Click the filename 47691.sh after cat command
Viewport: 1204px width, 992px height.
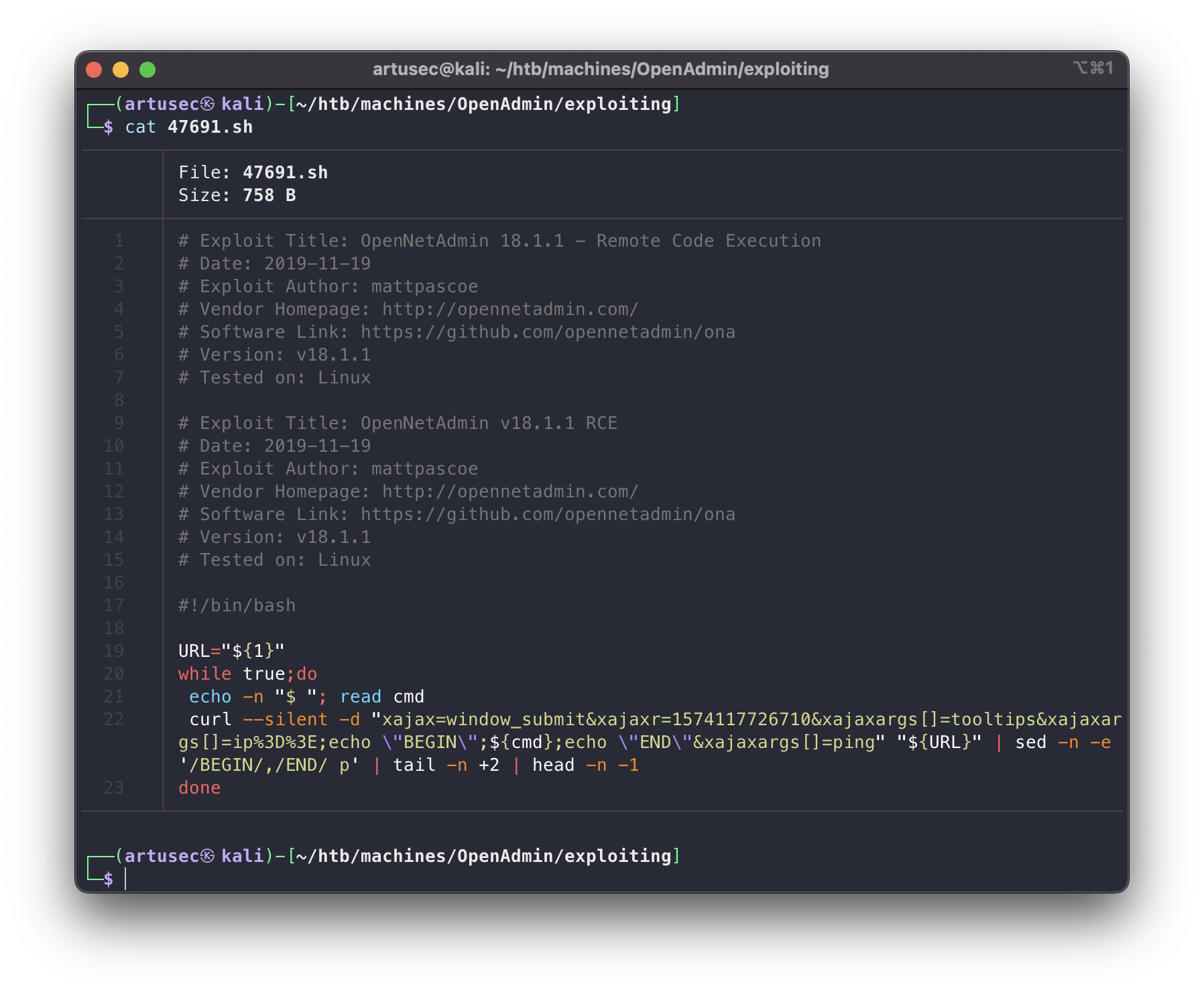[210, 127]
